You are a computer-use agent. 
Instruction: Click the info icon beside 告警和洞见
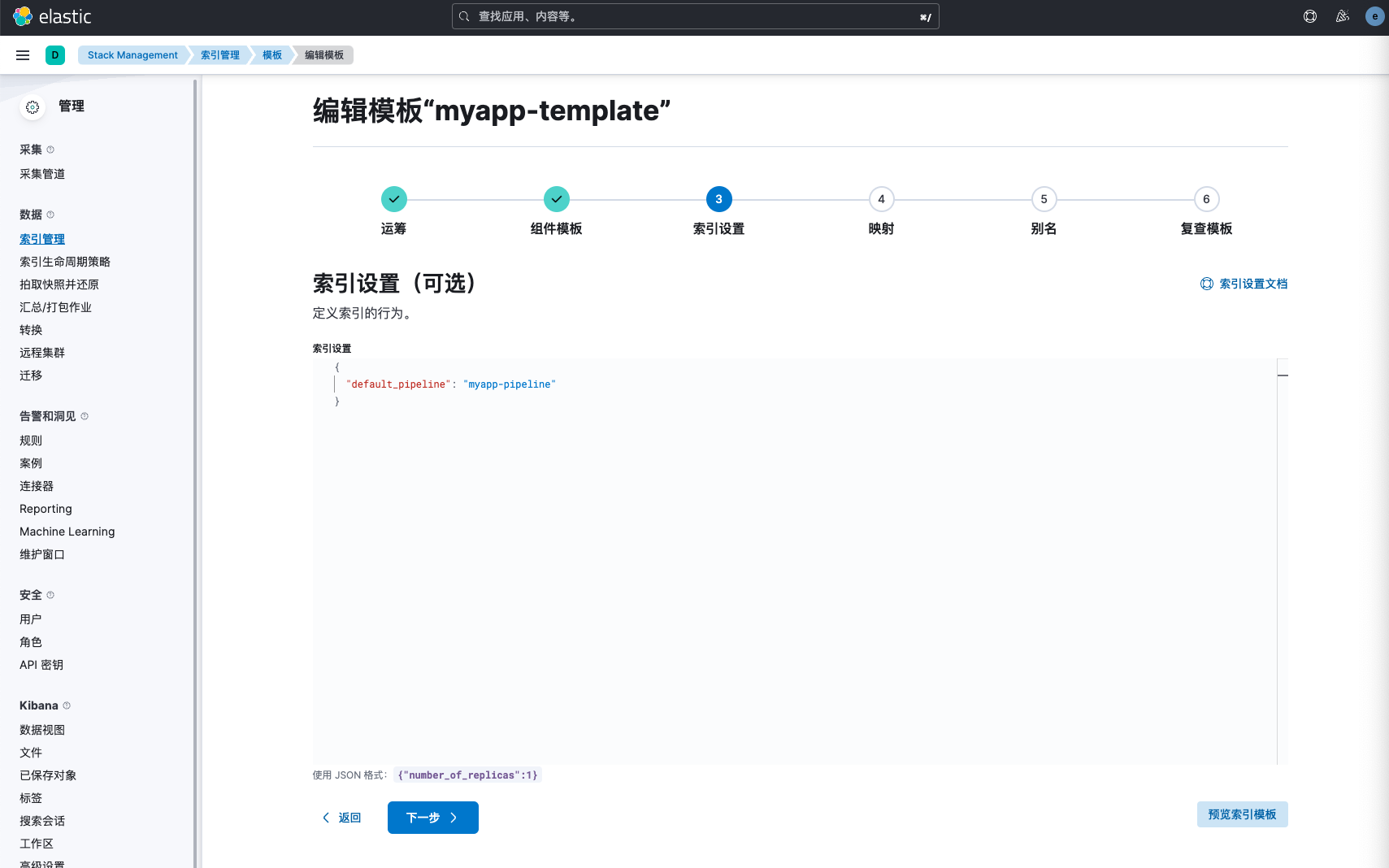coord(85,416)
